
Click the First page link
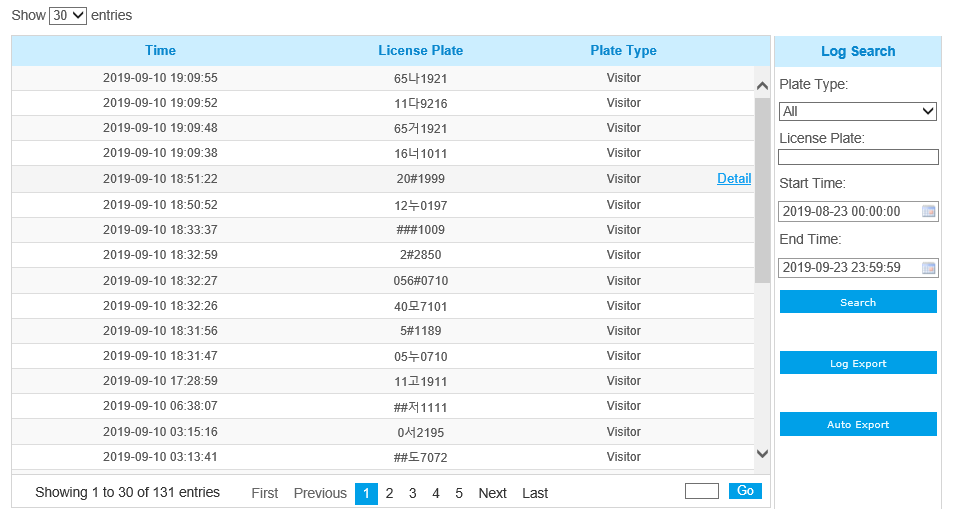tap(265, 493)
